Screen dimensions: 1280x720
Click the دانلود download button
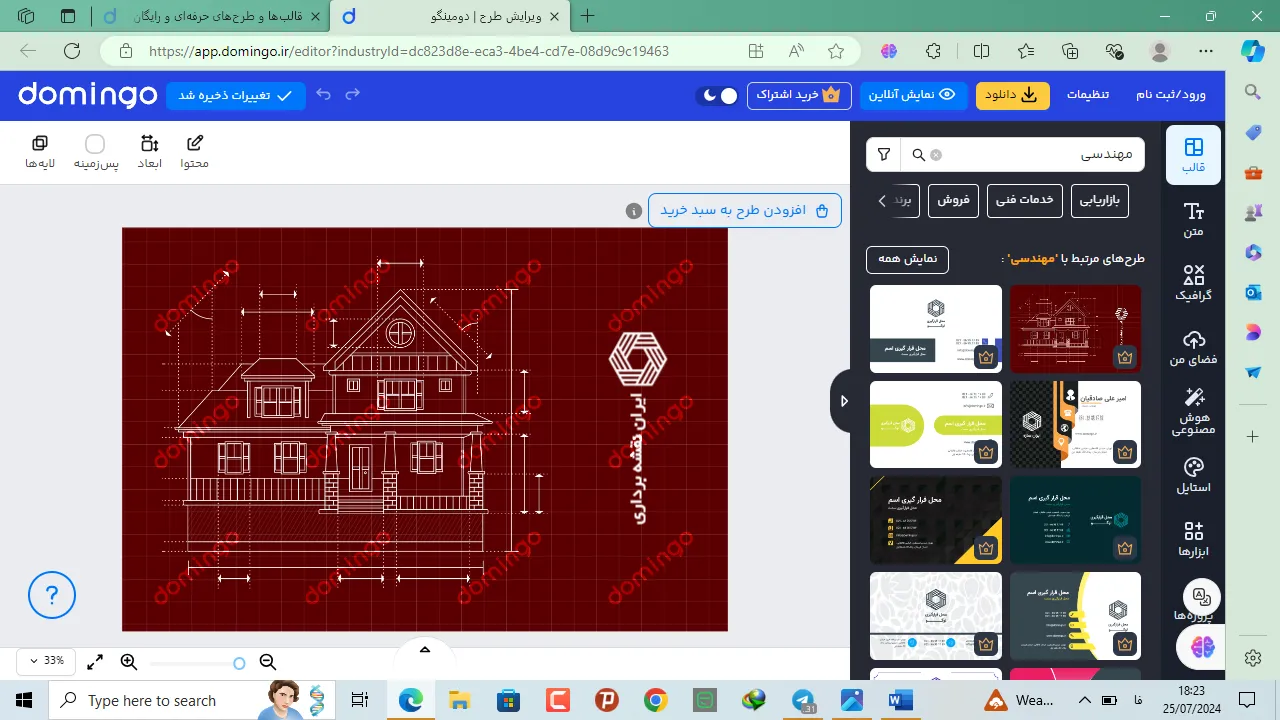coord(1013,95)
